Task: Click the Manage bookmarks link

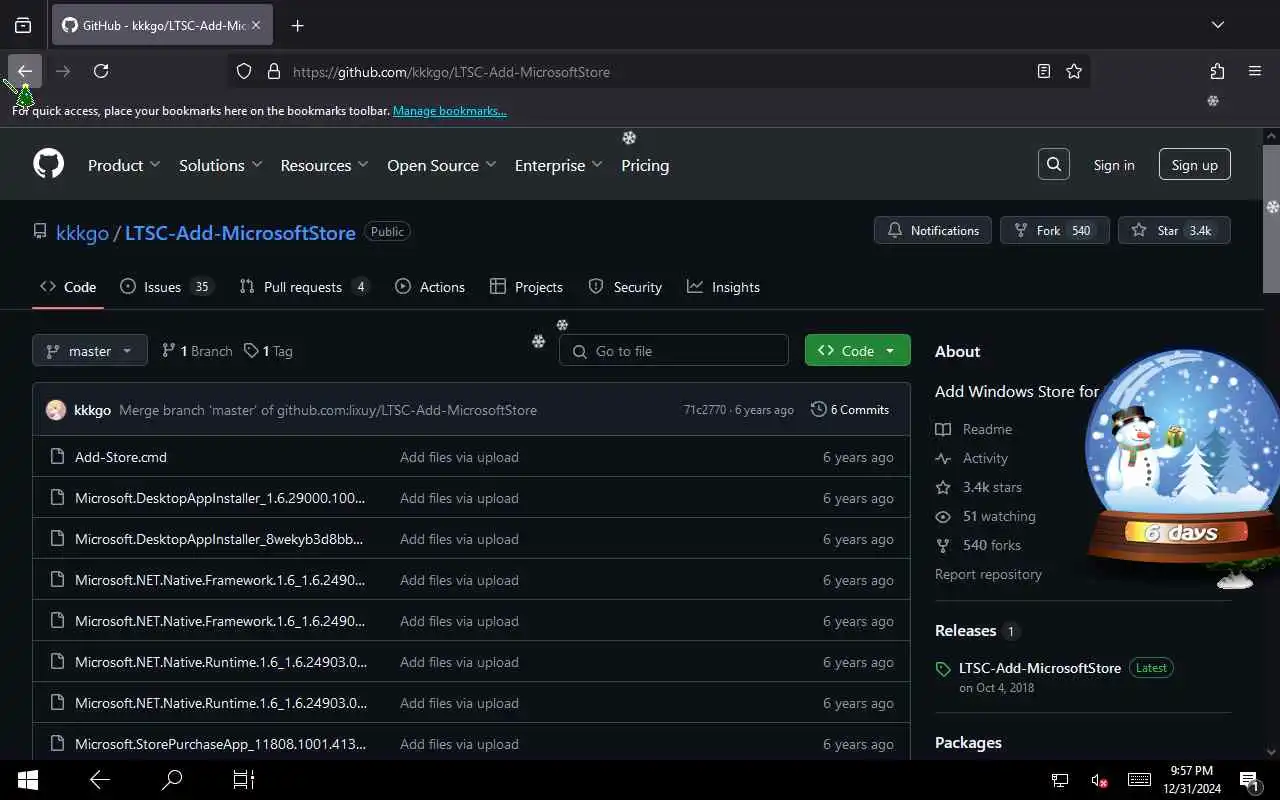Action: (450, 111)
